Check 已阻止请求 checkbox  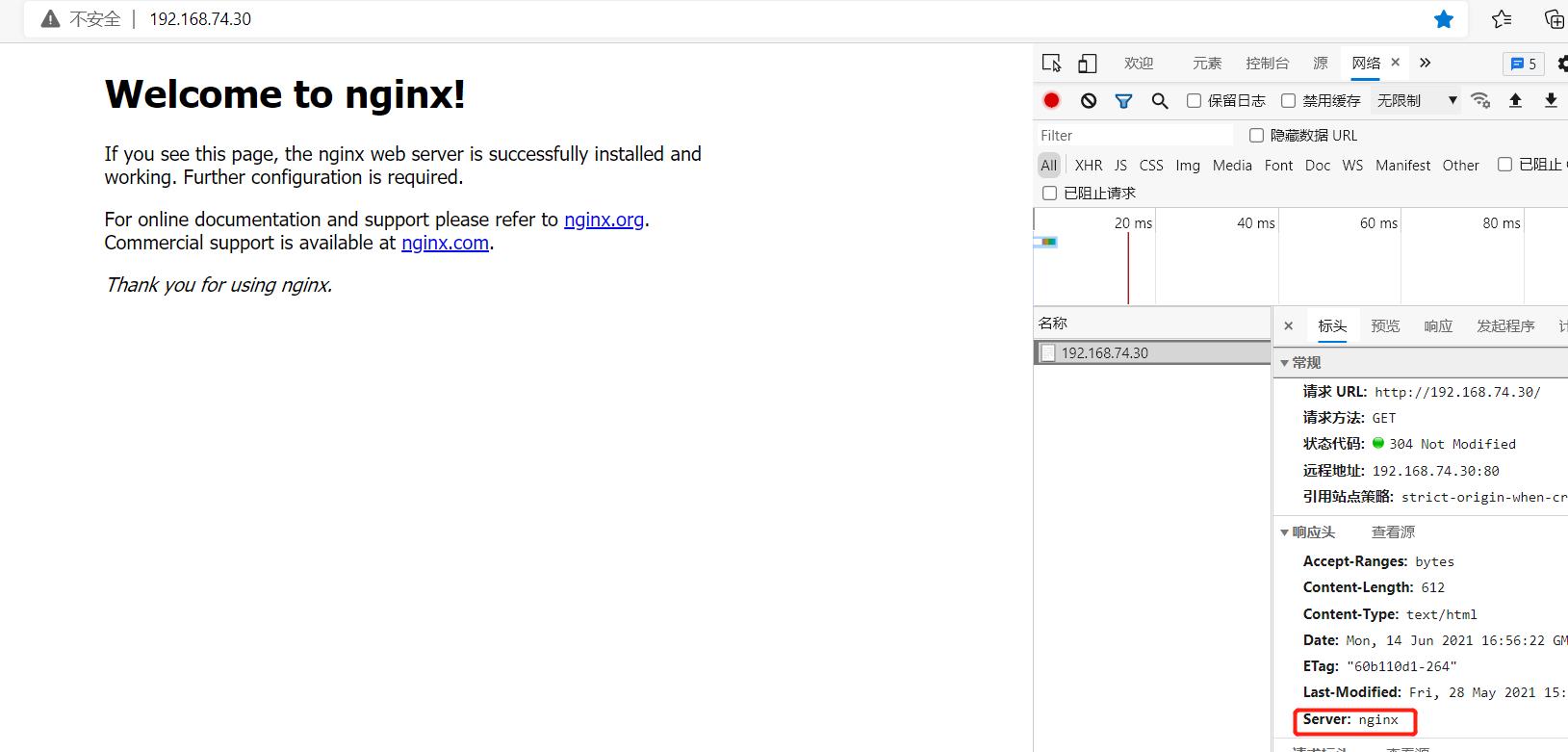coord(1049,193)
